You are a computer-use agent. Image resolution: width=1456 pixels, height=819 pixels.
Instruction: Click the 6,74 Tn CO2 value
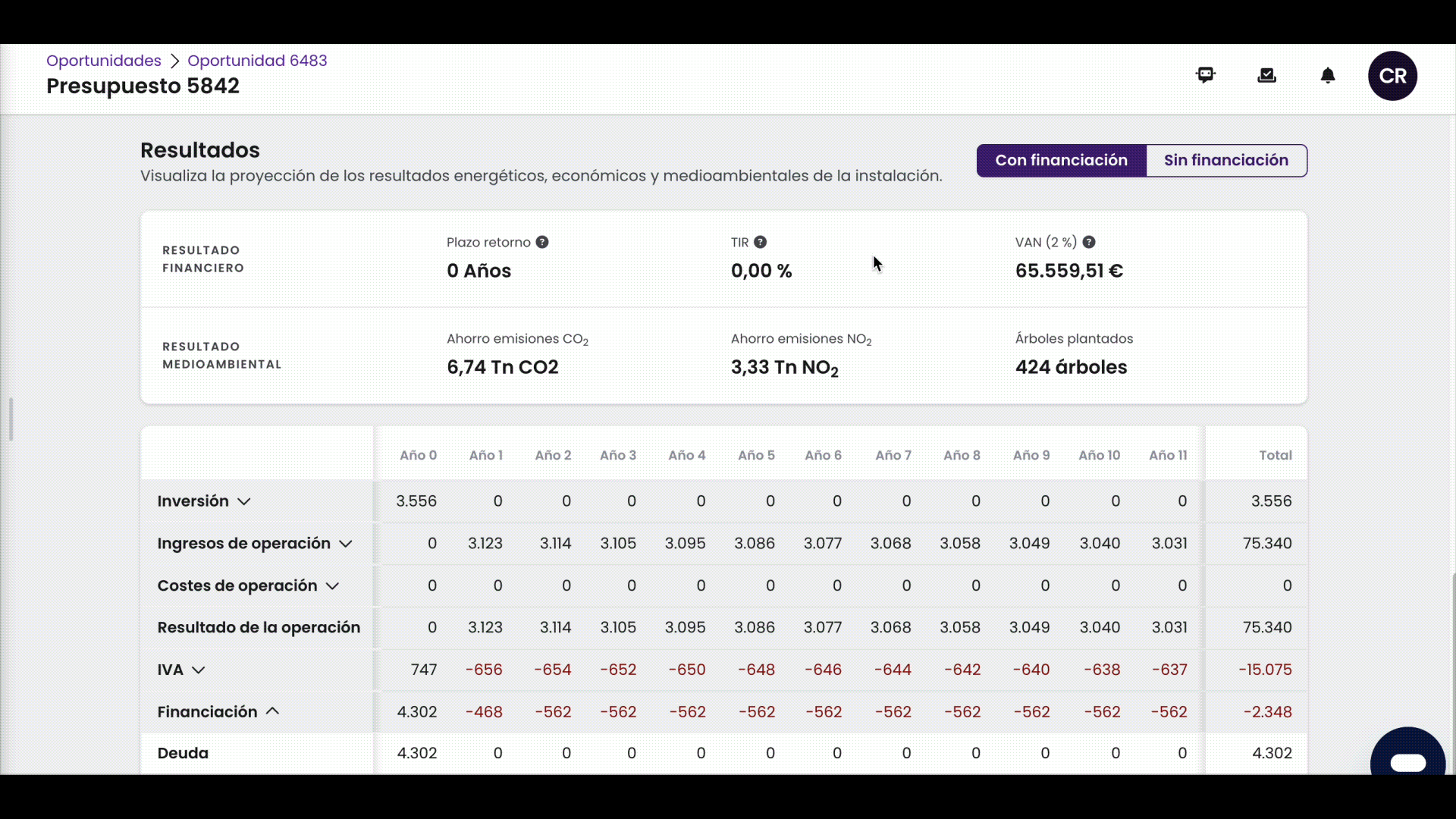click(x=503, y=367)
